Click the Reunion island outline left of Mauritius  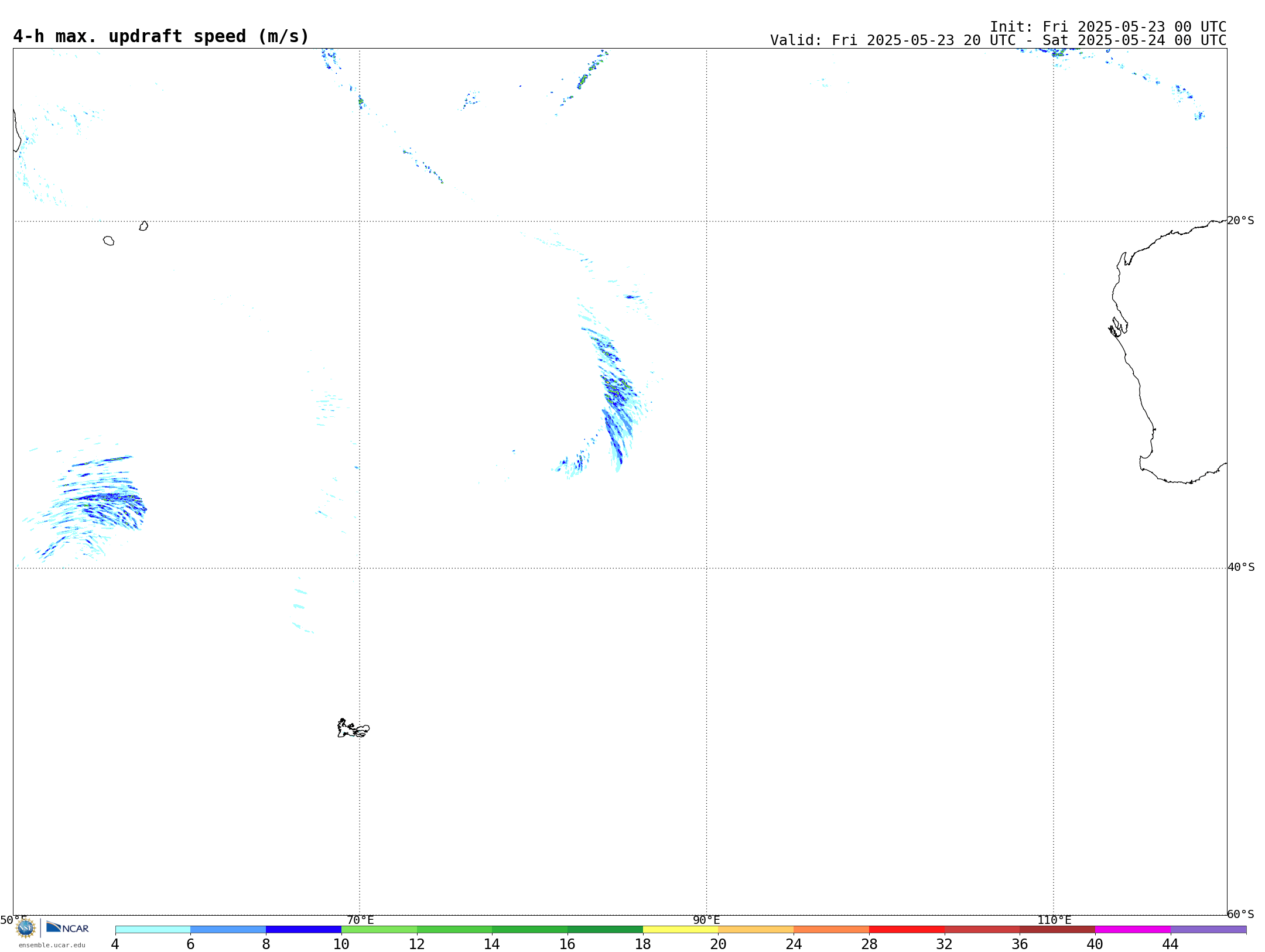[108, 241]
